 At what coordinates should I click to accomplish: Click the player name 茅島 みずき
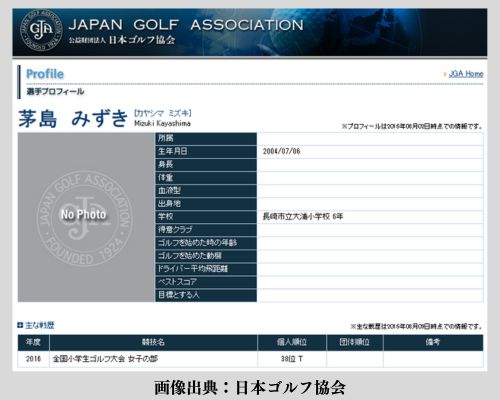tap(73, 118)
